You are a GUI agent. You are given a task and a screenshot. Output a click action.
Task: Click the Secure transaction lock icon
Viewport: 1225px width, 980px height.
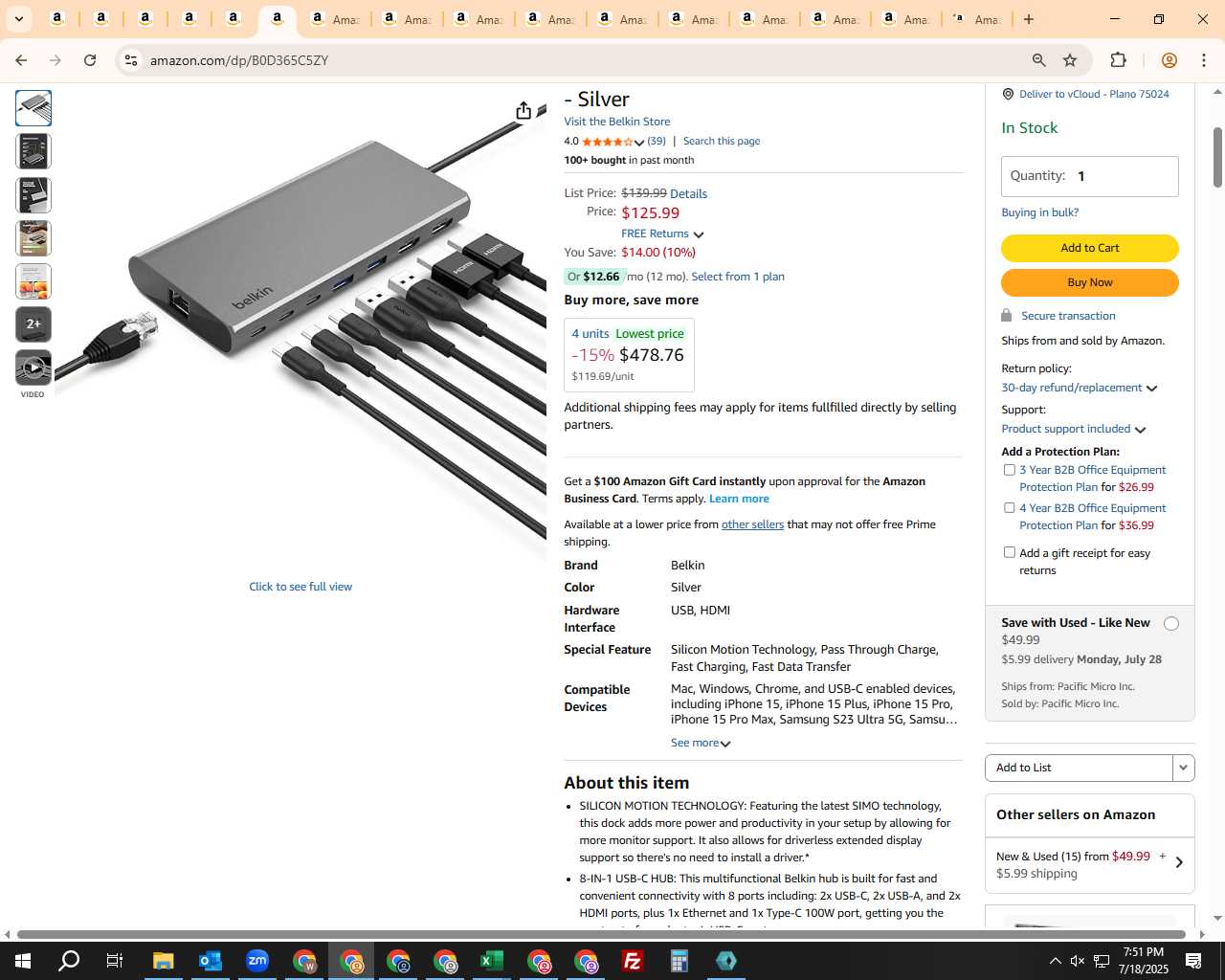pos(1006,315)
